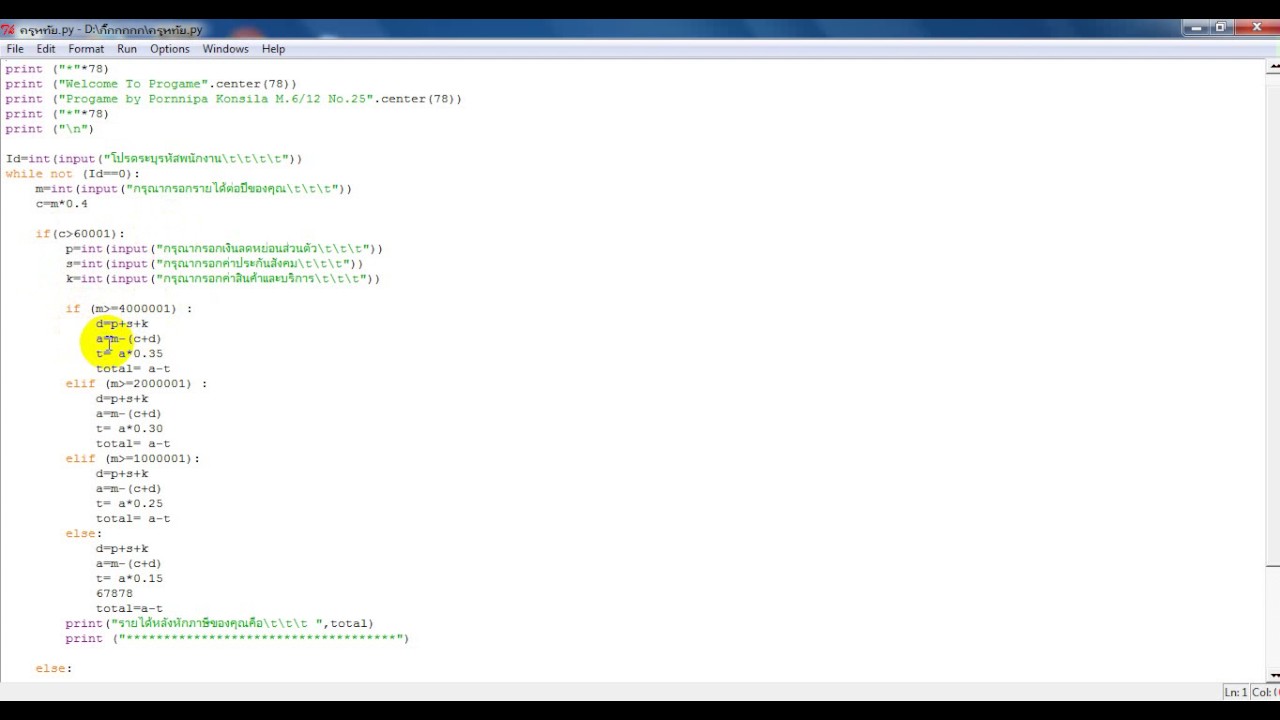The image size is (1280, 720).
Task: Click the print line ending with ",total)"
Action: click(x=219, y=624)
